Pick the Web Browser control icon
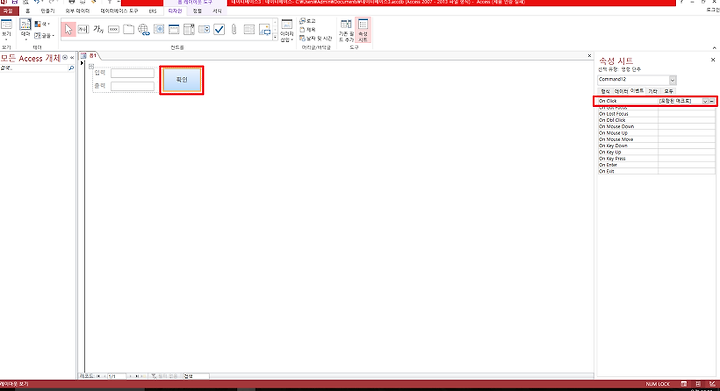 [159, 29]
